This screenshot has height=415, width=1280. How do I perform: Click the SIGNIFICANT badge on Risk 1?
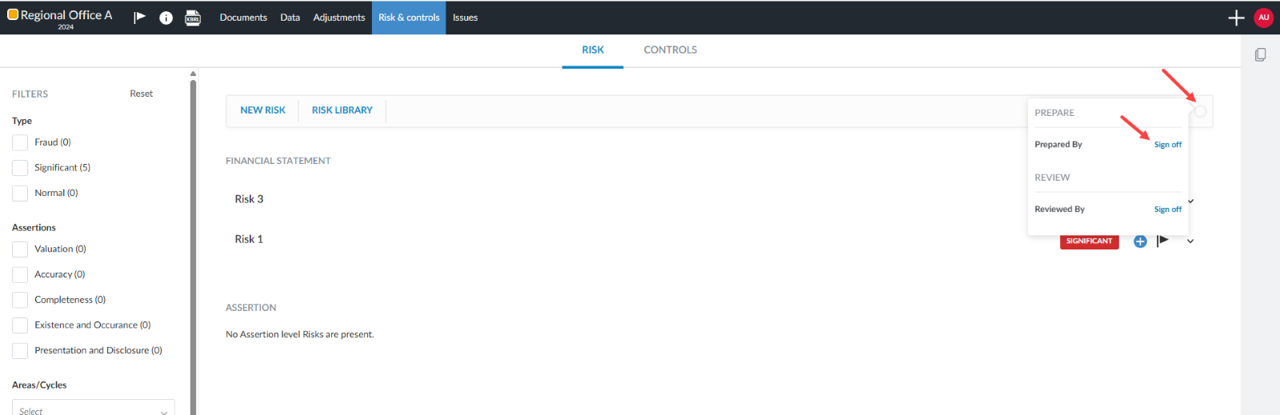point(1089,241)
